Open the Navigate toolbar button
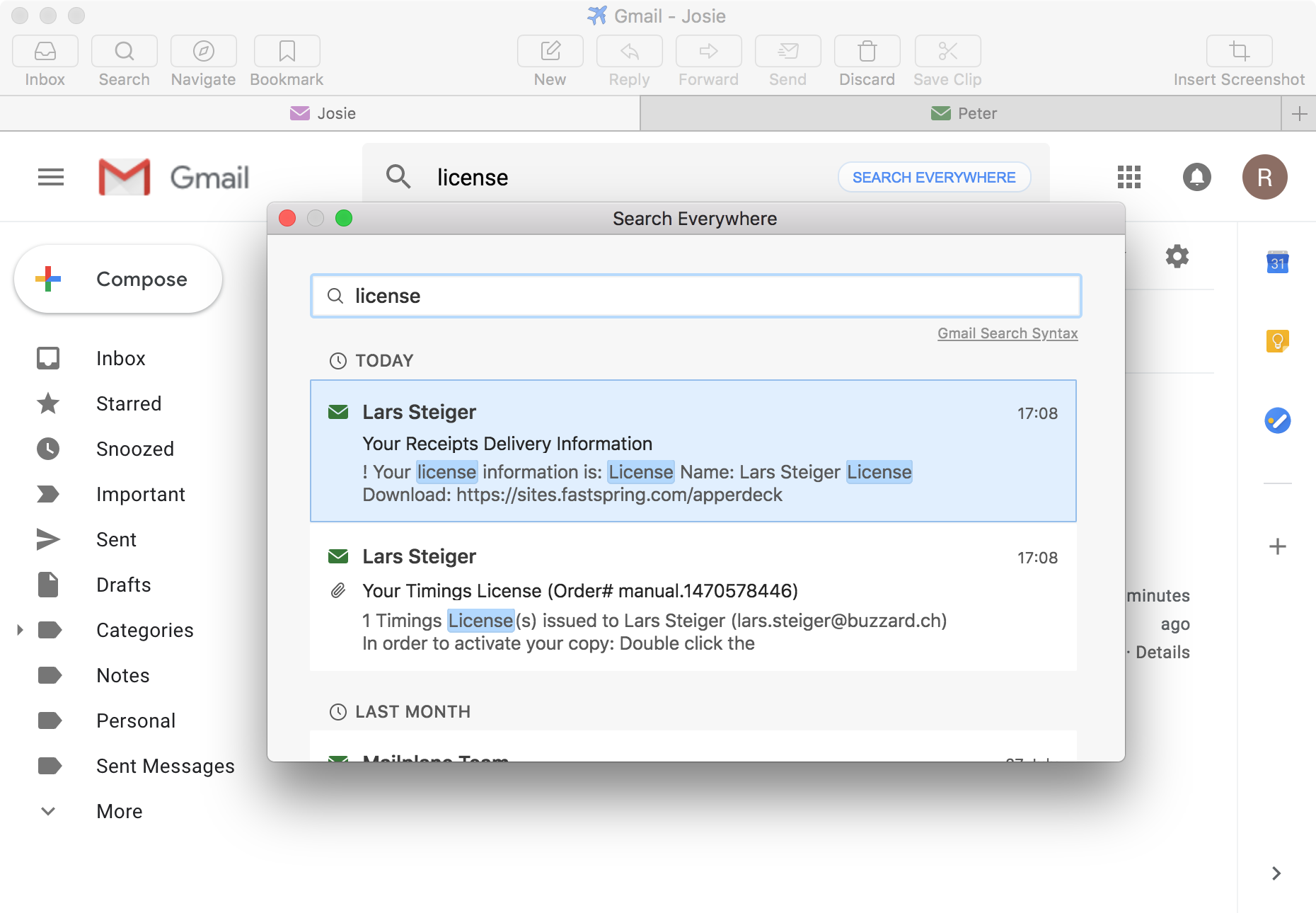This screenshot has width=1316, height=913. [x=204, y=51]
